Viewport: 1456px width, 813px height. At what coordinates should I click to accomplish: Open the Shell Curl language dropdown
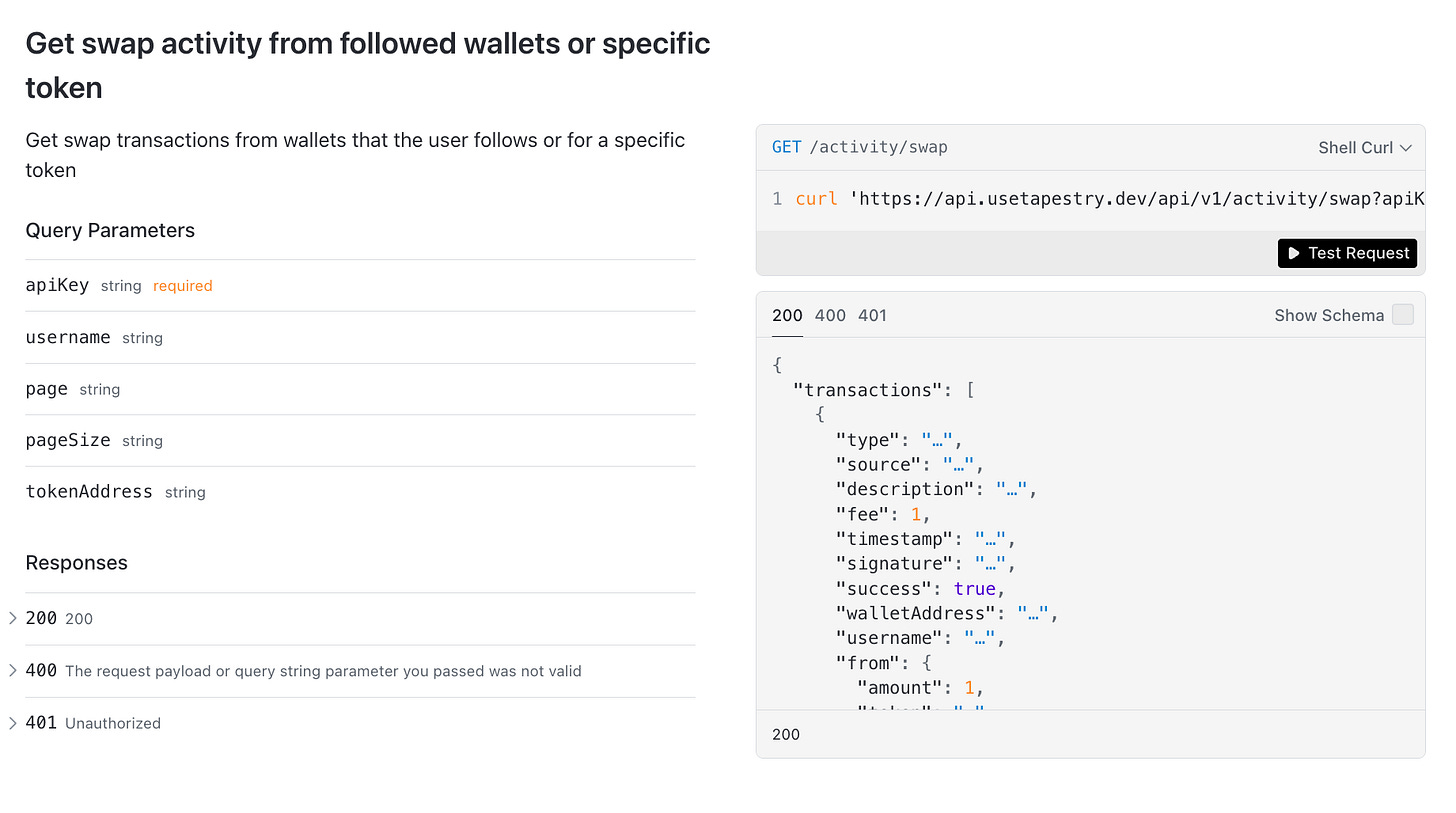[x=1365, y=148]
